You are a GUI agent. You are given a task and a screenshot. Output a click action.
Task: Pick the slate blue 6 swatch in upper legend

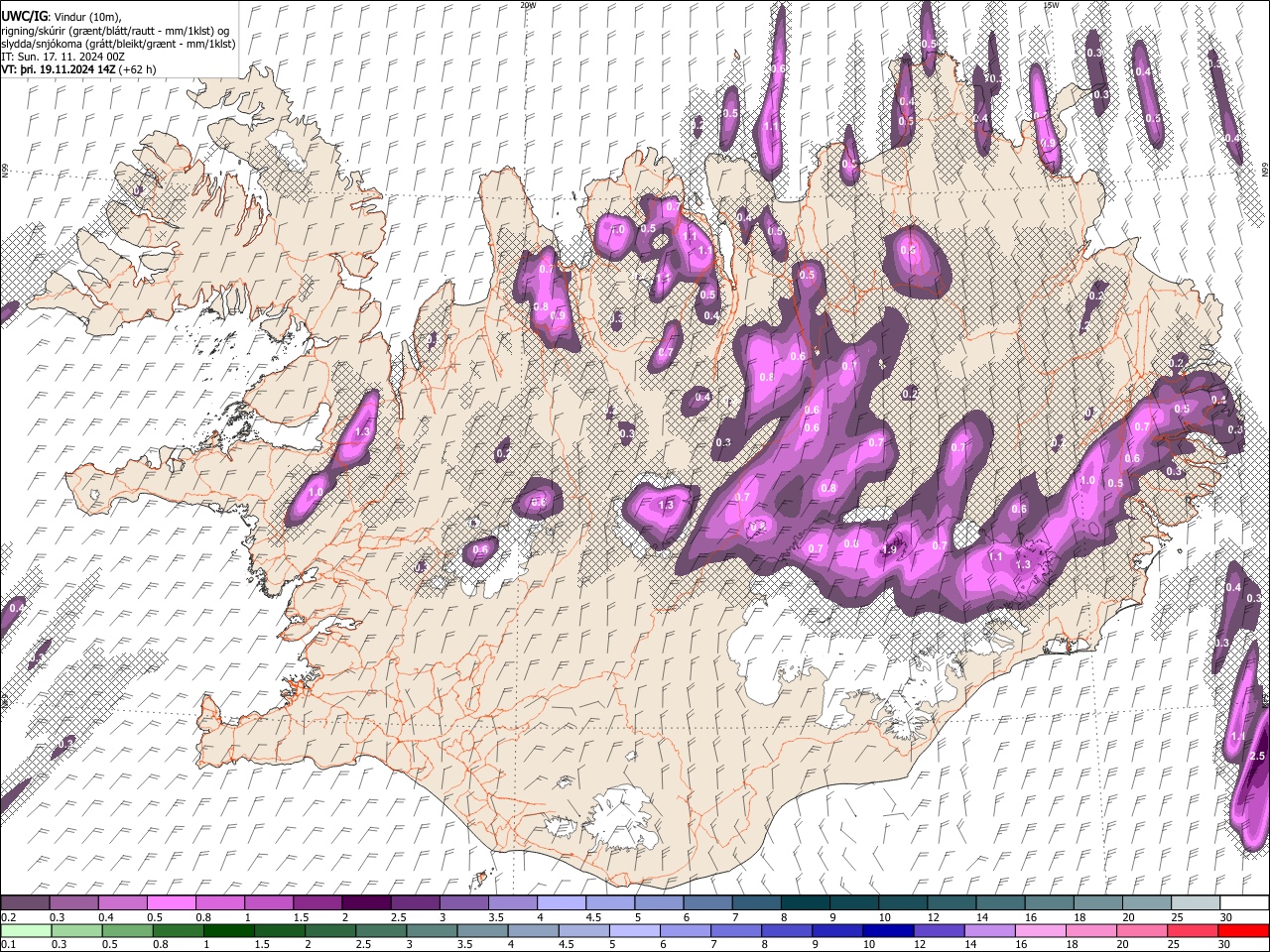pos(707,903)
